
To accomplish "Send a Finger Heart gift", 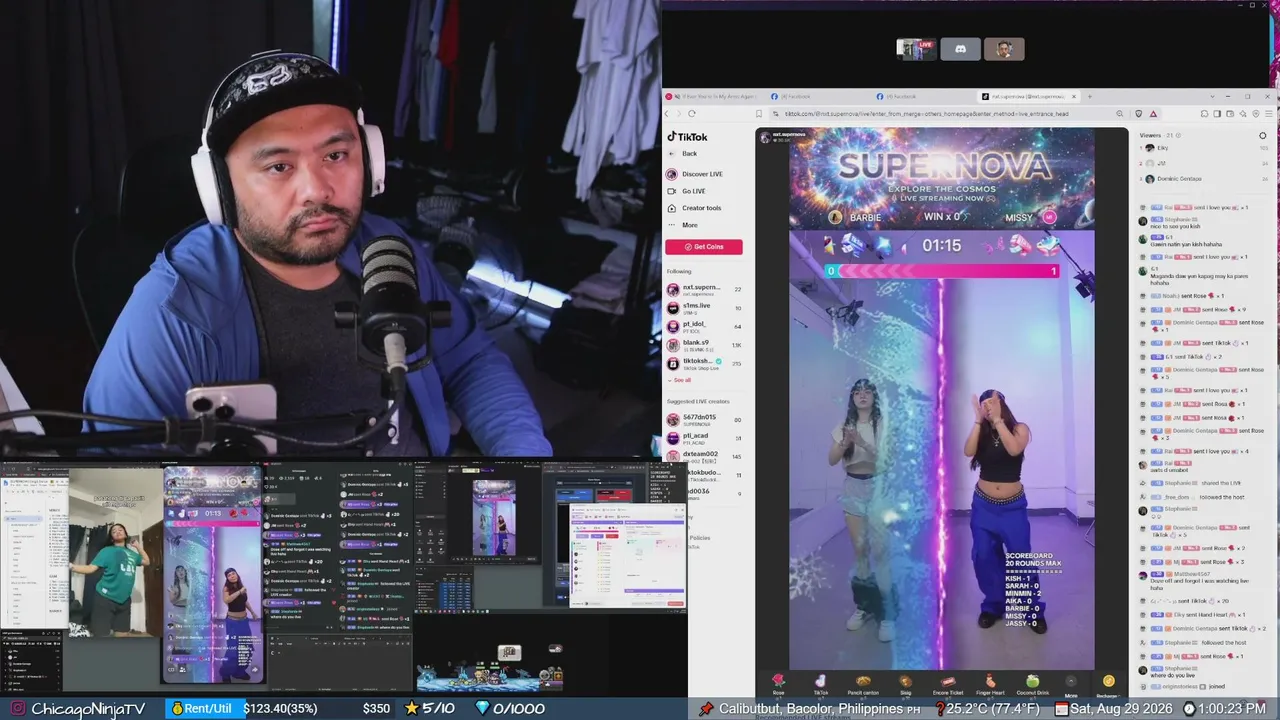I will tap(990, 684).
